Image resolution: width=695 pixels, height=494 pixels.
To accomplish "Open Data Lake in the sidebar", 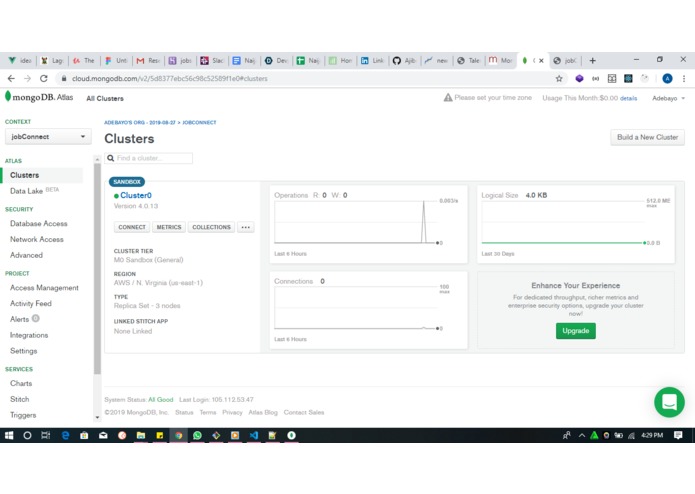I will point(27,191).
